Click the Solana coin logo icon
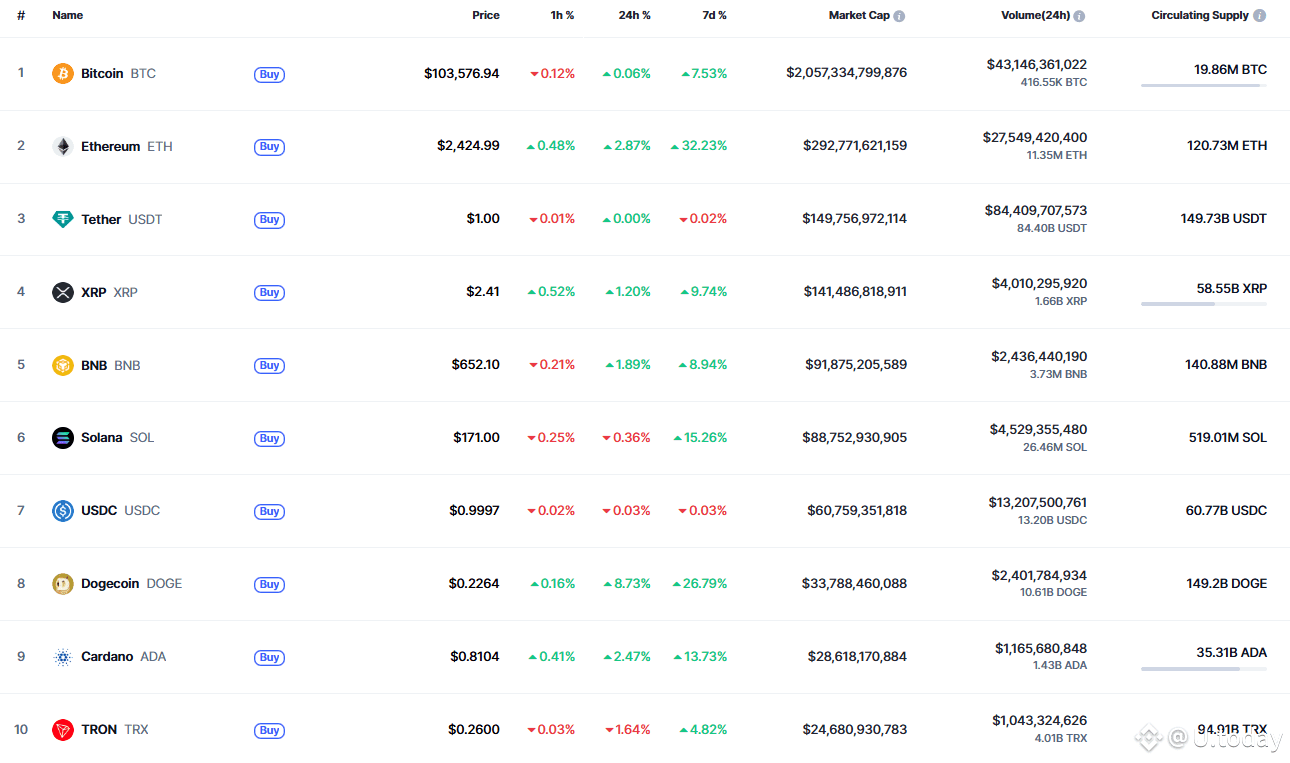This screenshot has width=1290, height=763. pos(63,438)
